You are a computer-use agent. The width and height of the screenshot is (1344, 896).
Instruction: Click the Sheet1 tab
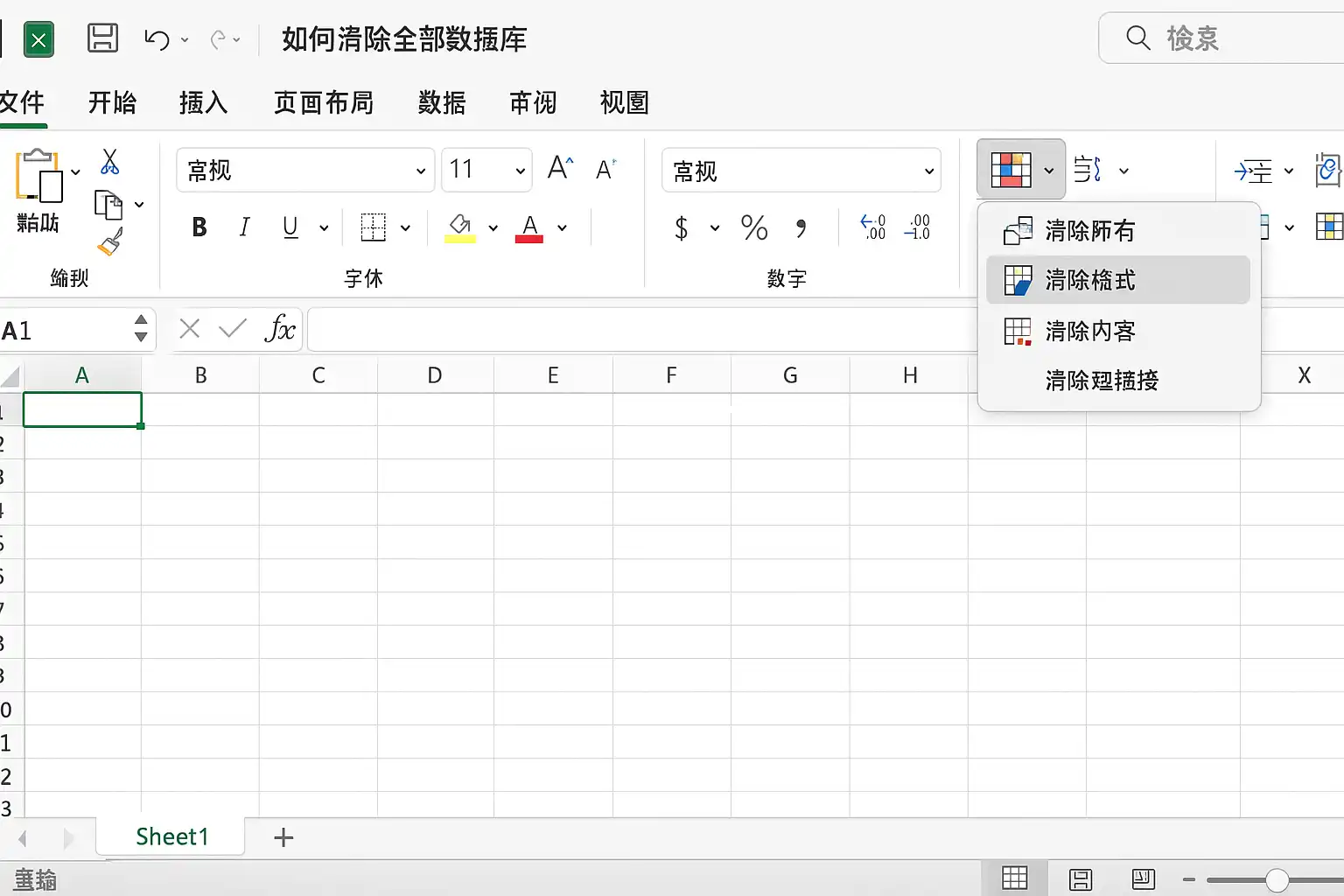point(171,836)
